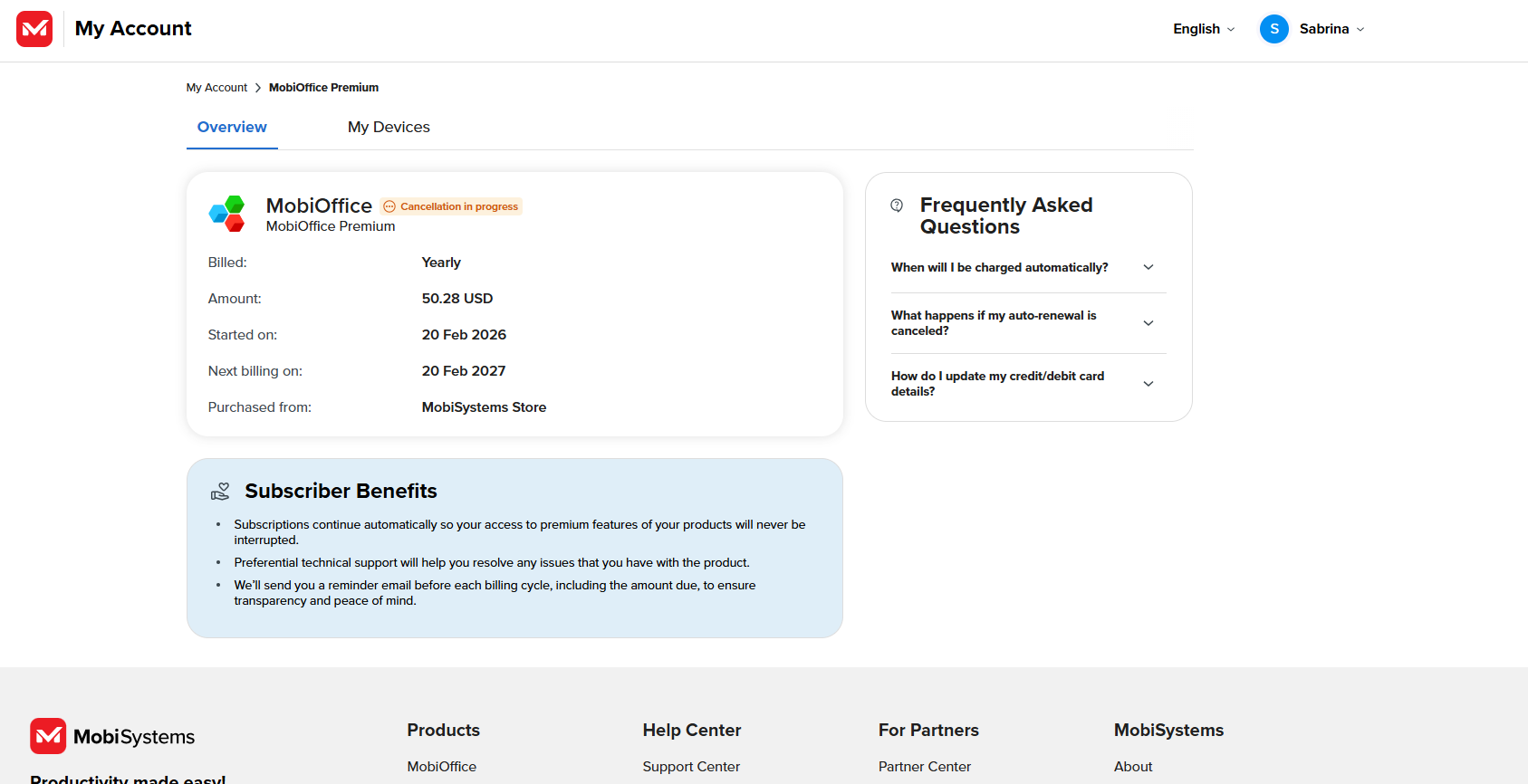
Task: Click the MobiSystems footer column heading
Action: 1168,731
